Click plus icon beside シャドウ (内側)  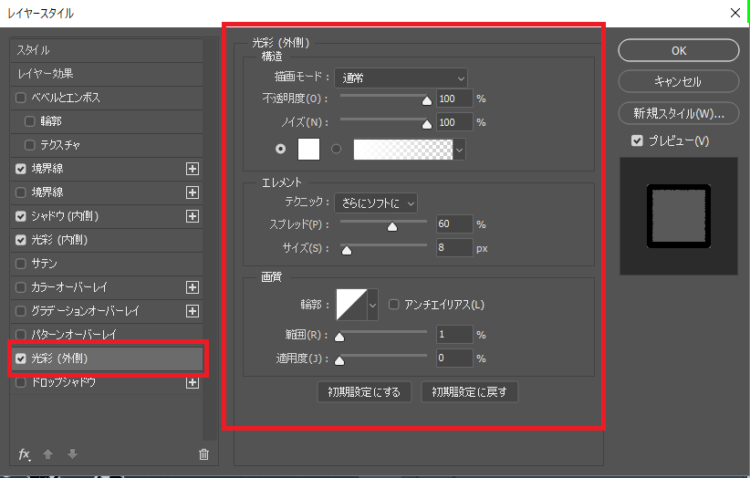coord(192,216)
